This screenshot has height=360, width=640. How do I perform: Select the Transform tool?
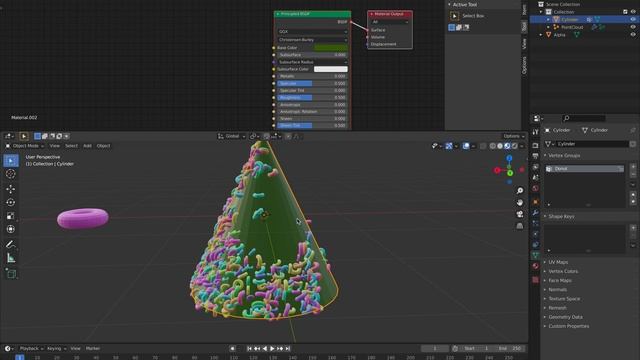pyautogui.click(x=11, y=229)
